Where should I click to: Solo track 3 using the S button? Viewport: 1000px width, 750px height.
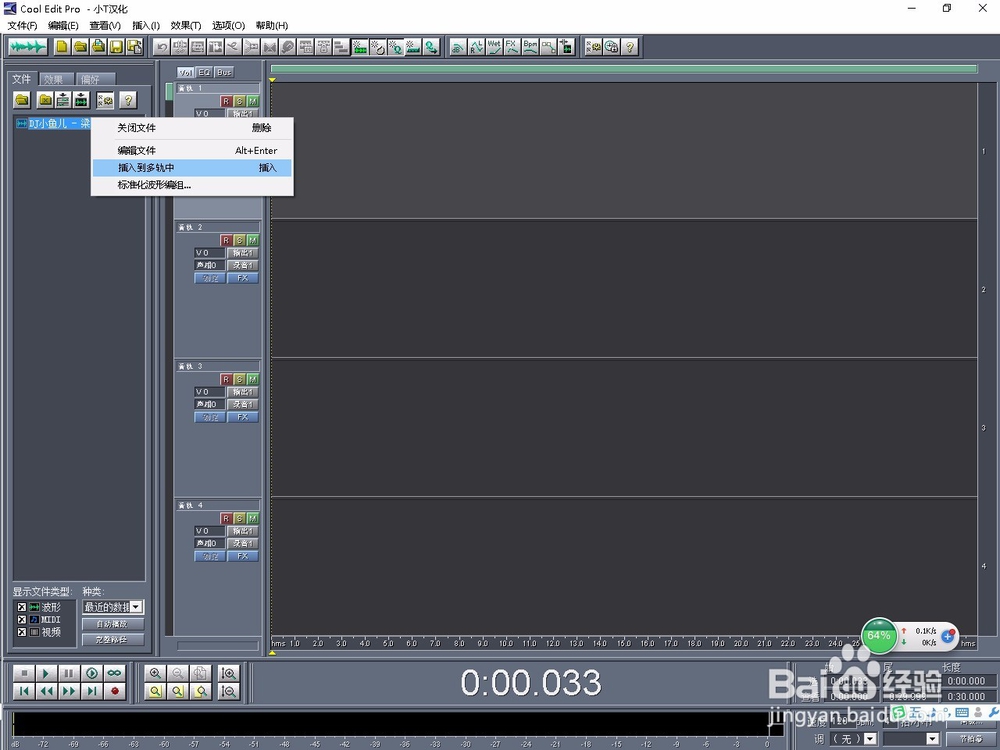point(239,379)
